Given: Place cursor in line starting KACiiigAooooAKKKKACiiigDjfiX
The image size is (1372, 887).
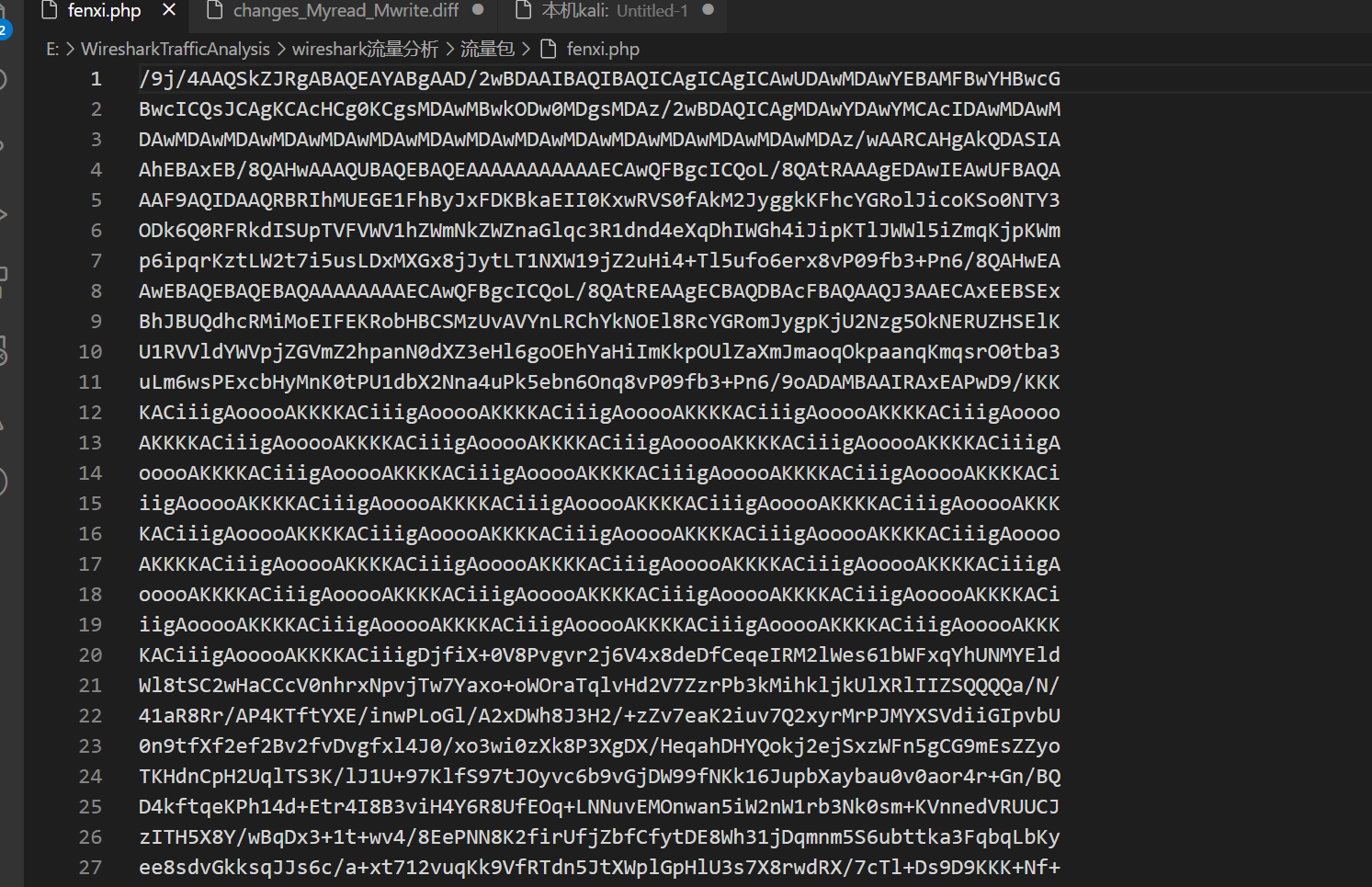Looking at the screenshot, I should 599,655.
